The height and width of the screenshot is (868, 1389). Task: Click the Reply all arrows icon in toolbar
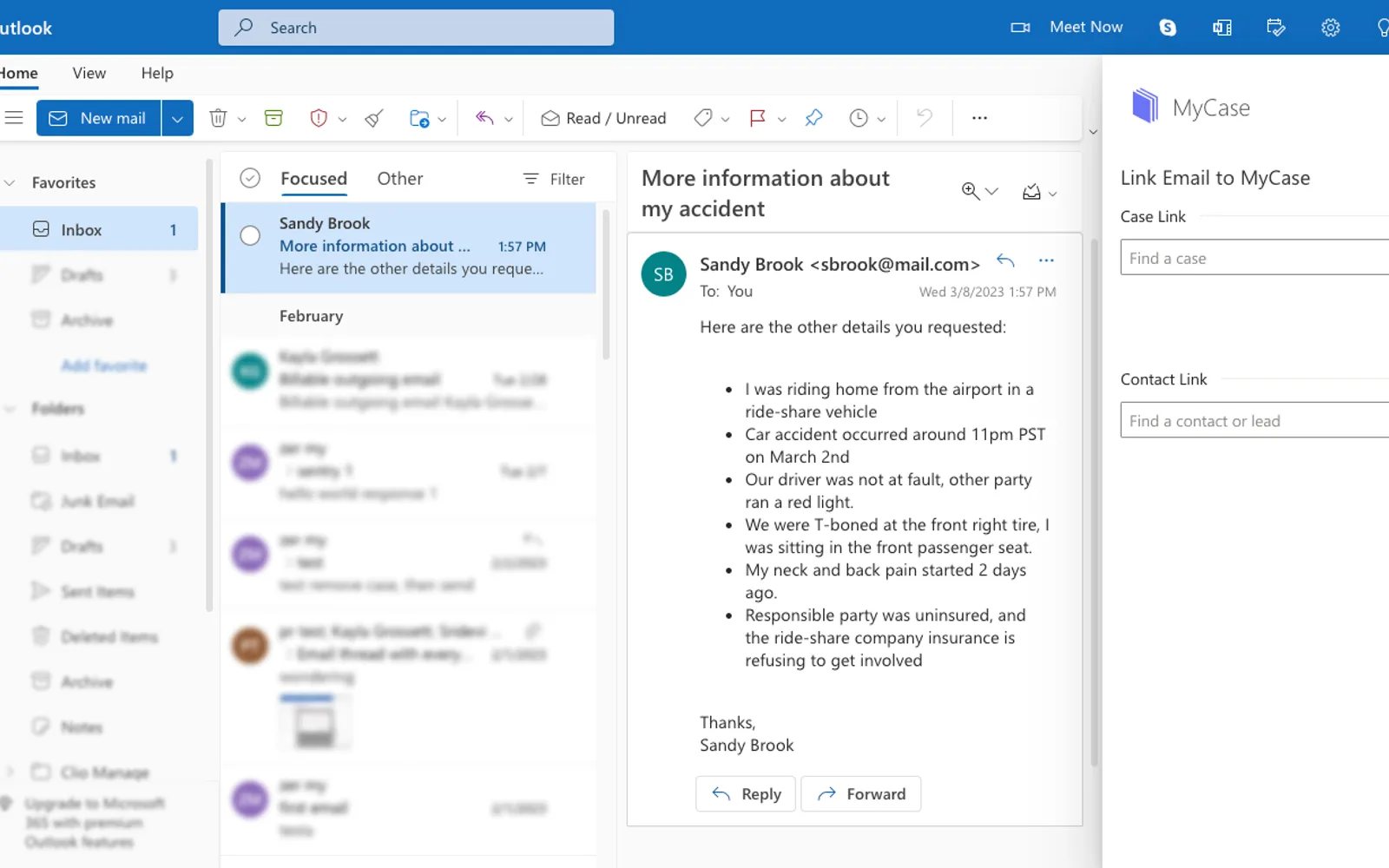(x=484, y=118)
